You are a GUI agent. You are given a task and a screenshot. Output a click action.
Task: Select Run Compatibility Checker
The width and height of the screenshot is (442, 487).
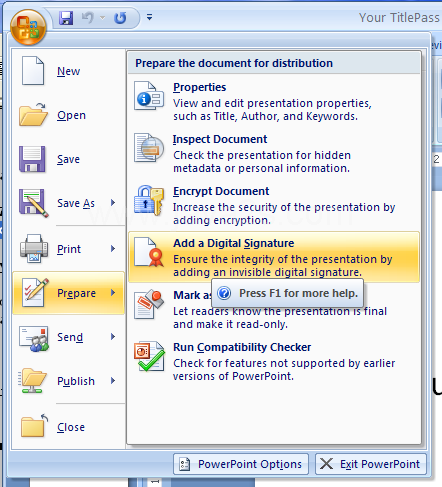pos(274,361)
